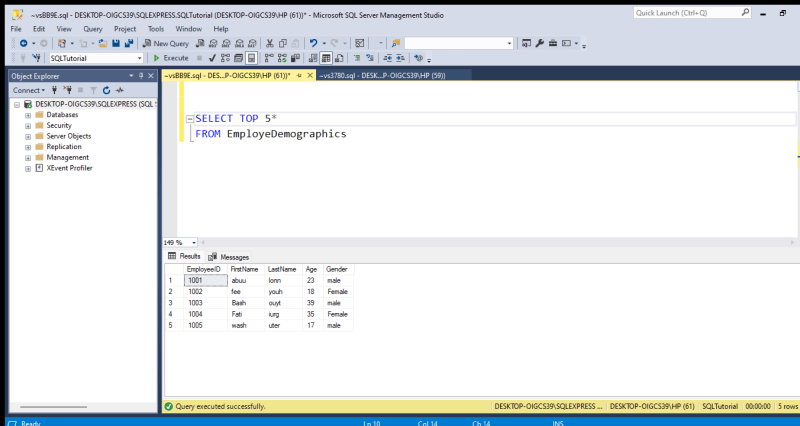Collapse the SELECT statement outline

tap(190, 119)
